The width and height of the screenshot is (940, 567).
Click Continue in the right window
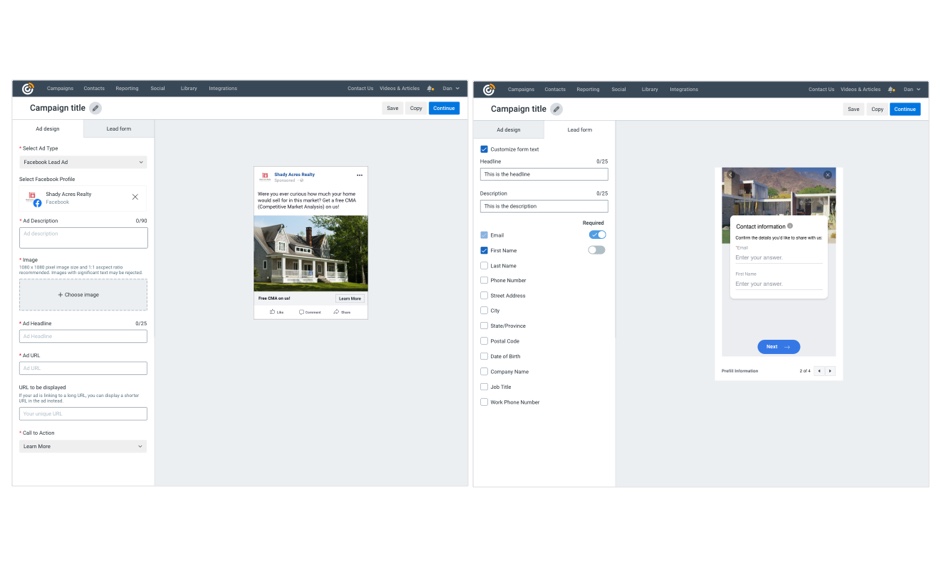pos(905,109)
